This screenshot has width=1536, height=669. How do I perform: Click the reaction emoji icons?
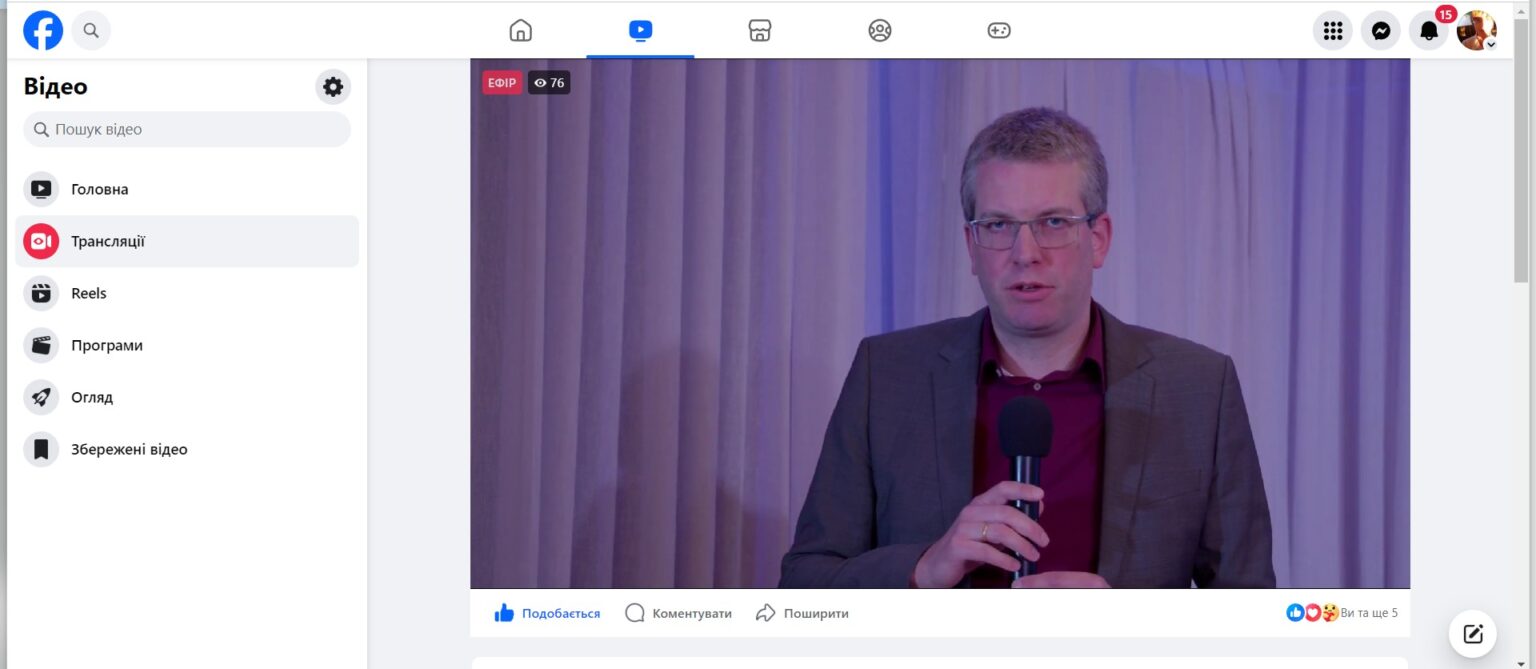[1312, 613]
